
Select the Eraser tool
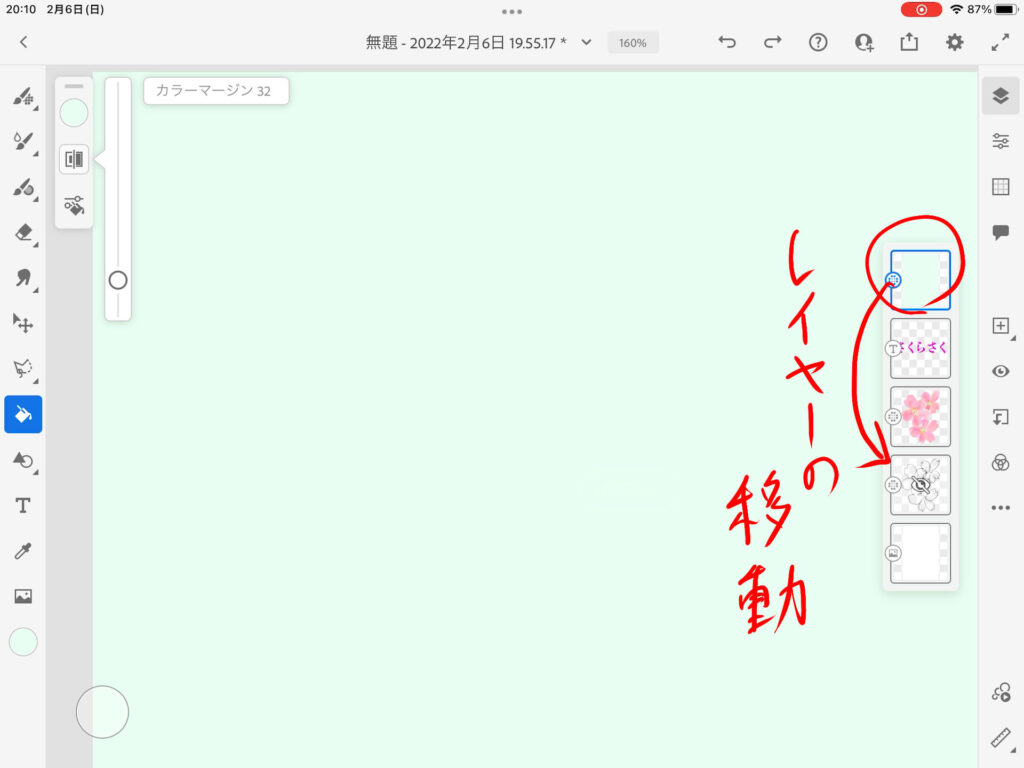[x=23, y=232]
